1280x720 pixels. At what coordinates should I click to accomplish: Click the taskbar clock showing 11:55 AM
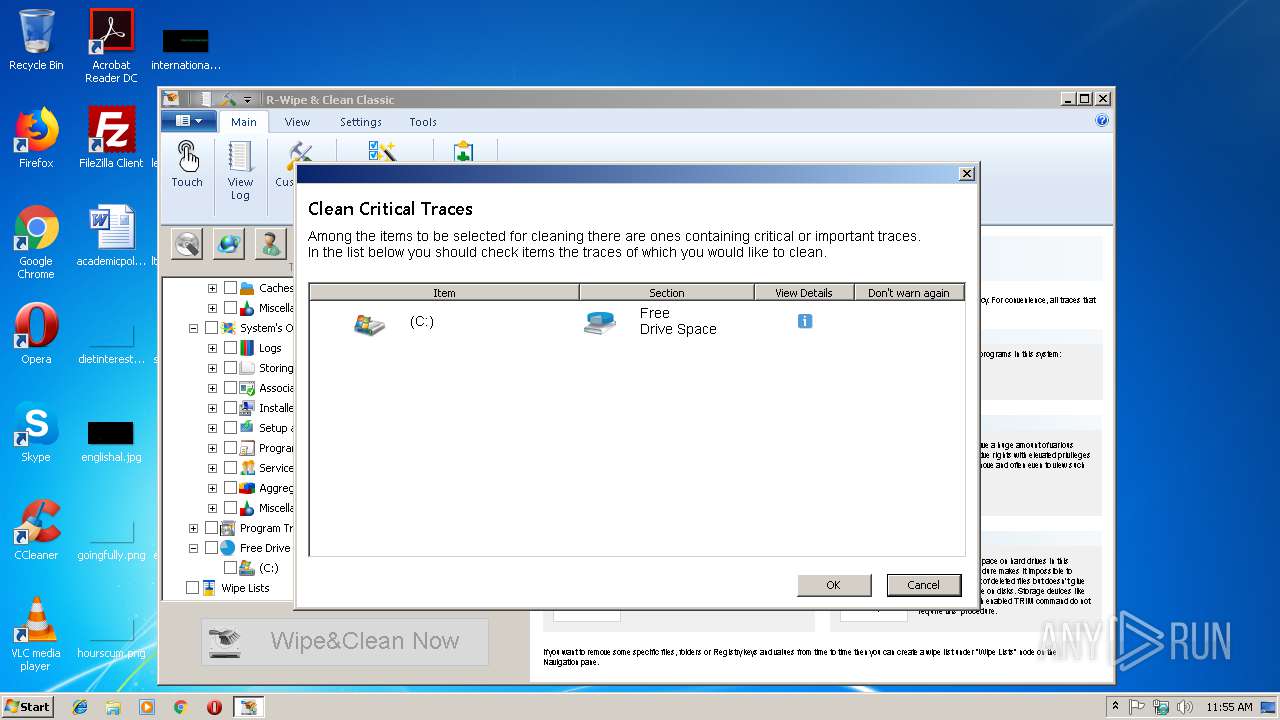point(1229,707)
